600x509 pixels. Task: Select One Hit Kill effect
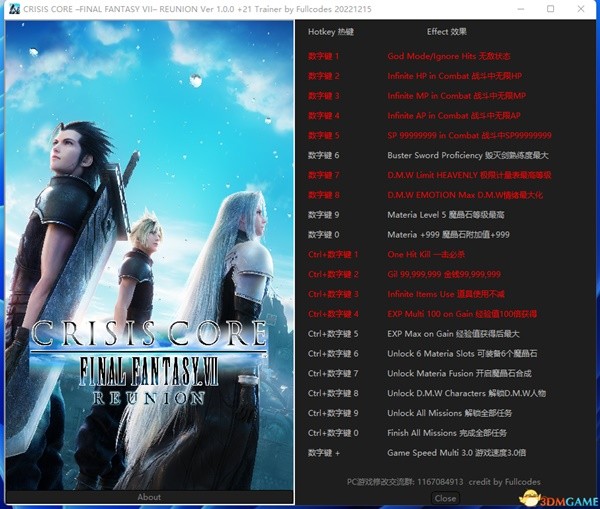[426, 254]
